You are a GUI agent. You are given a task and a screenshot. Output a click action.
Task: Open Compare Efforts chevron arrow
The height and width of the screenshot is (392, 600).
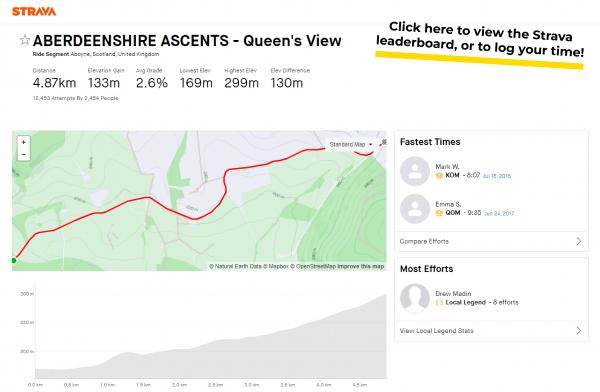pos(579,241)
